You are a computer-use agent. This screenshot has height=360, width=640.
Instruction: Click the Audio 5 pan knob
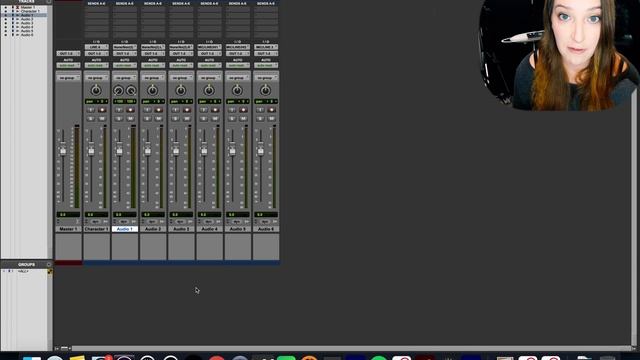click(237, 90)
